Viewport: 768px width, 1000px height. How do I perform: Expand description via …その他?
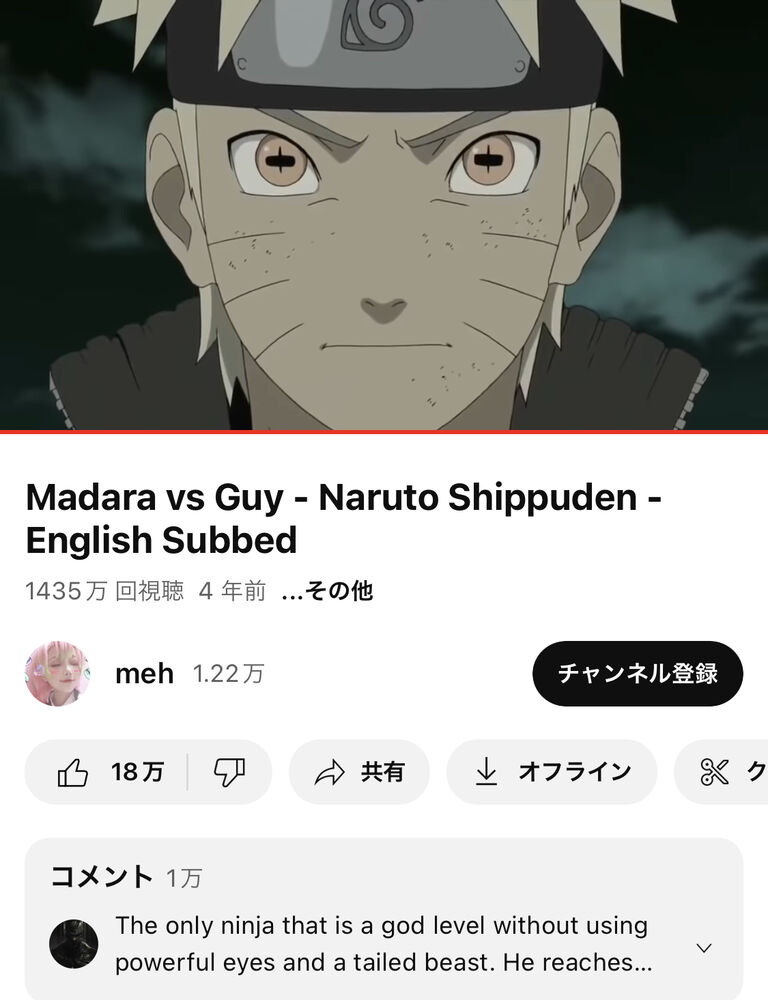327,591
